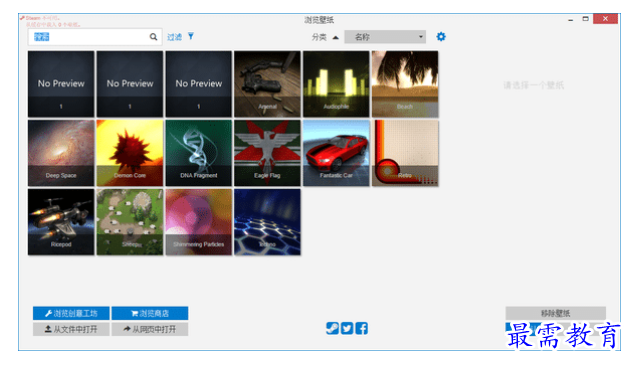Close the 浏览壁纸 window
Image resolution: width=629 pixels, height=367 pixels.
click(605, 19)
